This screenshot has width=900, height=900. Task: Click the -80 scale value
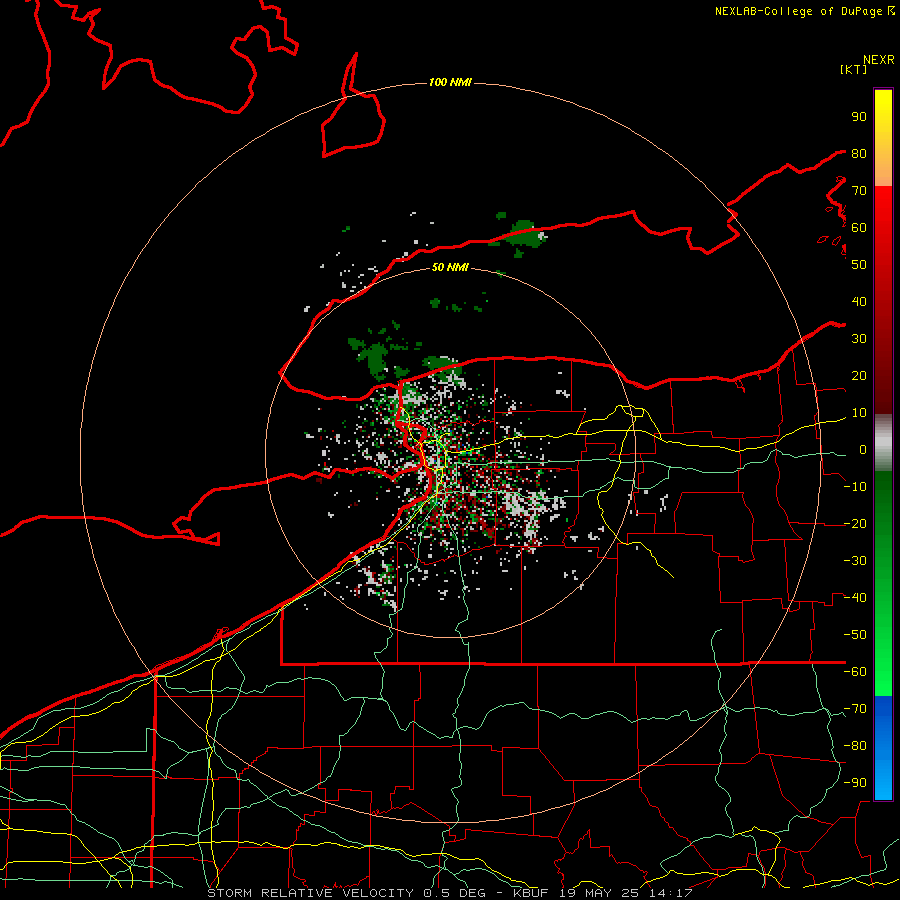point(855,746)
